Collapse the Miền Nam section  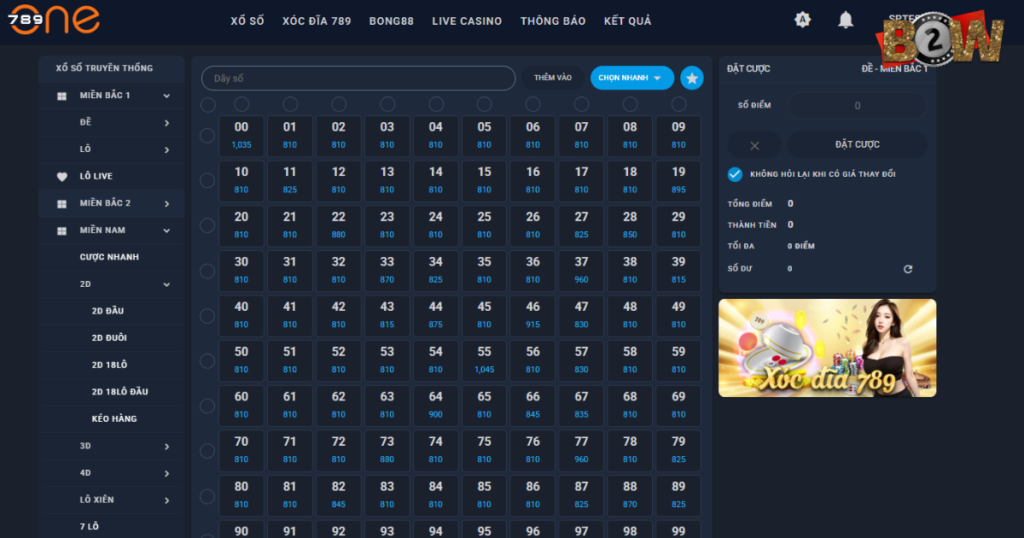[167, 230]
